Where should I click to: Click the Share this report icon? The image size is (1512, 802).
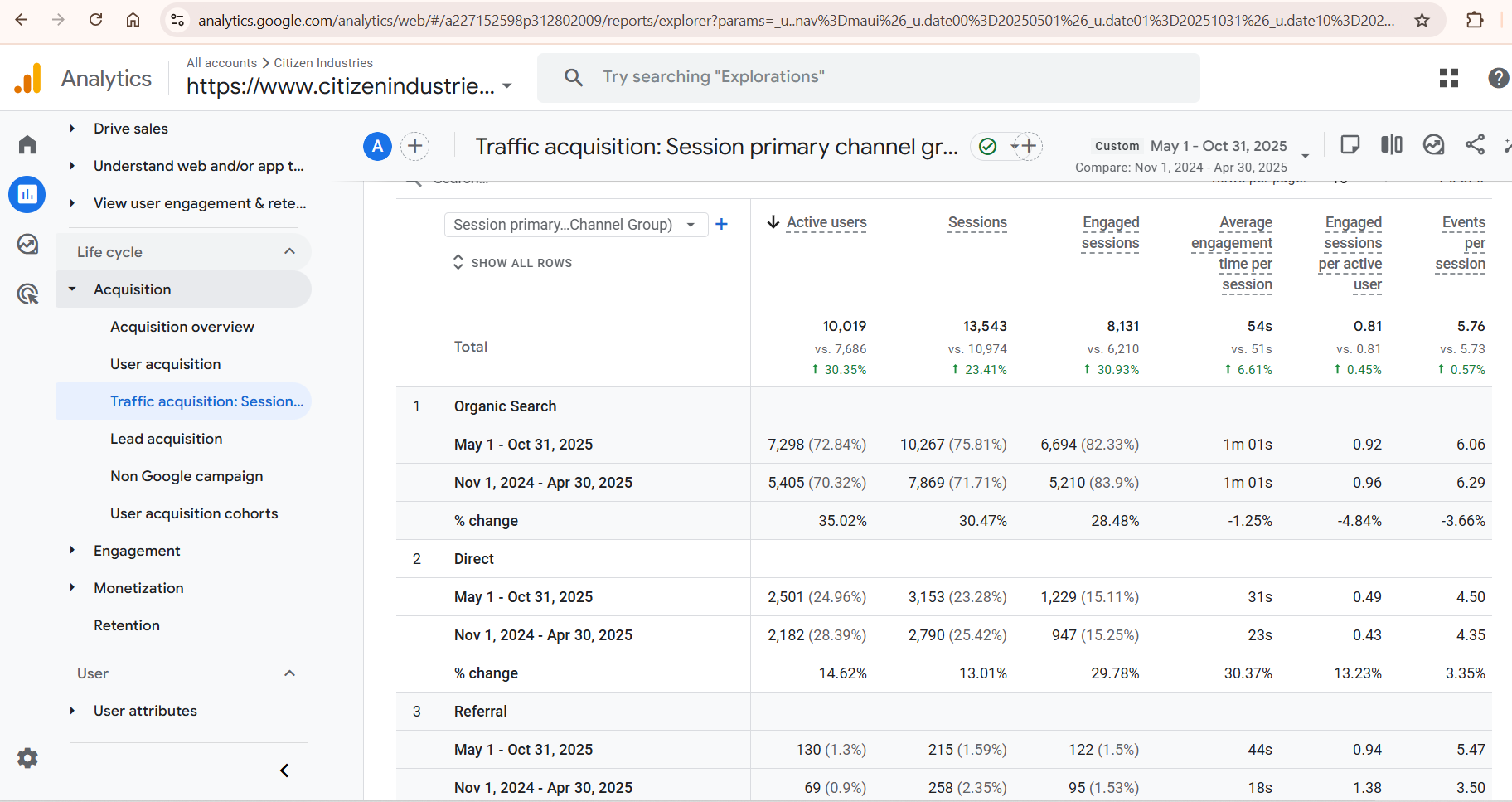(x=1475, y=145)
